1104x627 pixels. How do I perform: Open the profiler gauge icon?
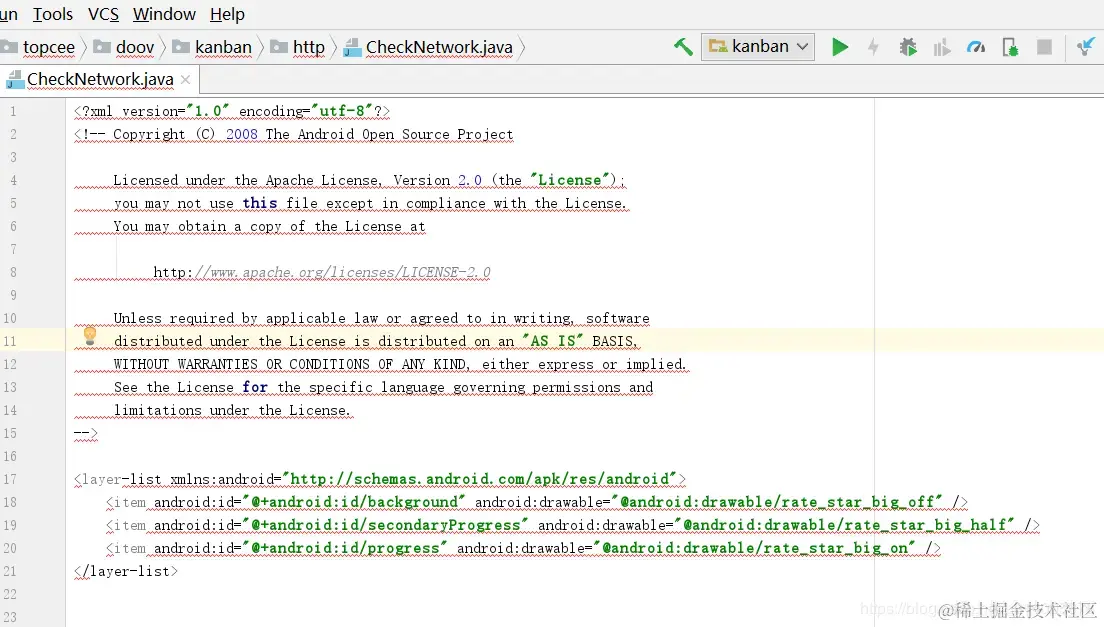point(976,47)
